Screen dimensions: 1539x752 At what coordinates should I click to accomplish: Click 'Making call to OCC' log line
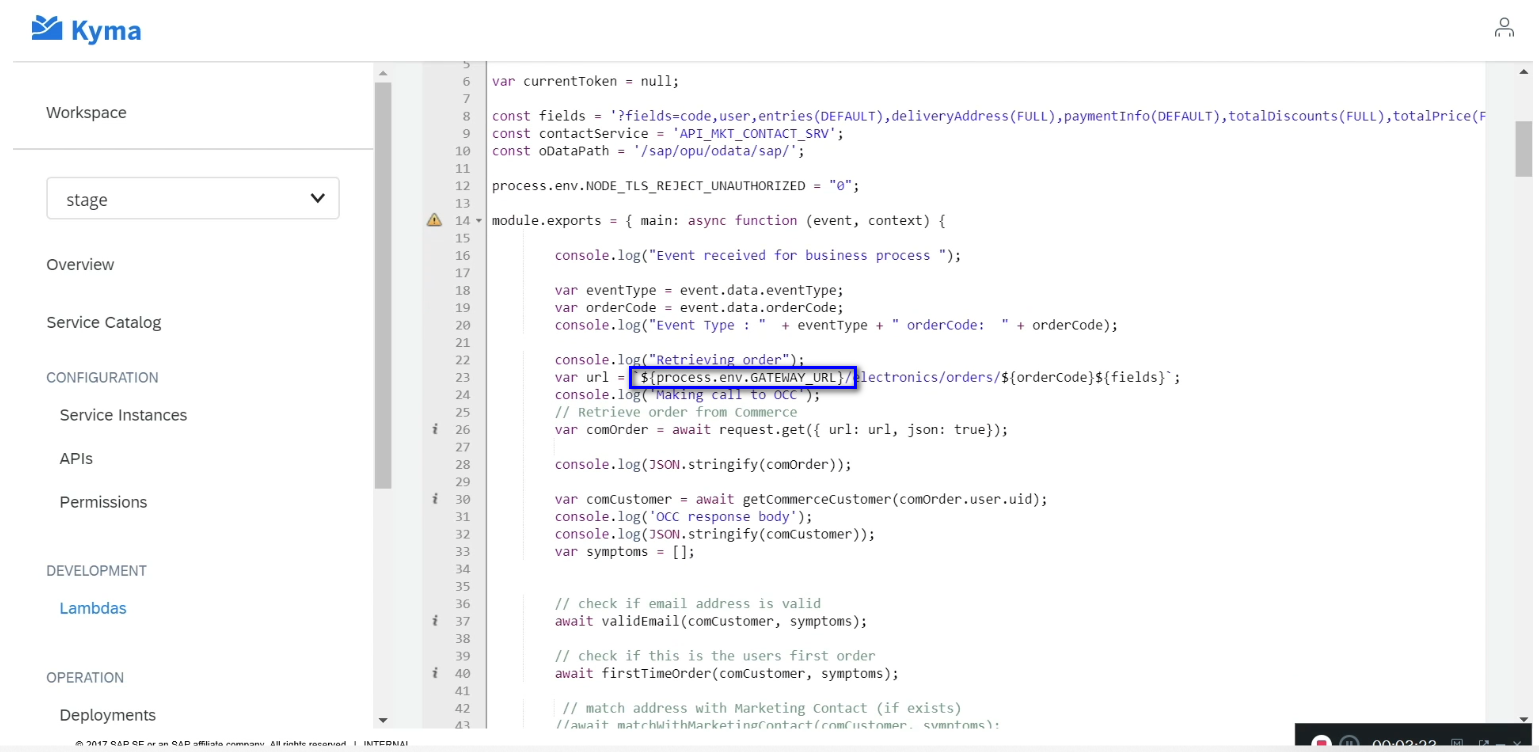688,394
